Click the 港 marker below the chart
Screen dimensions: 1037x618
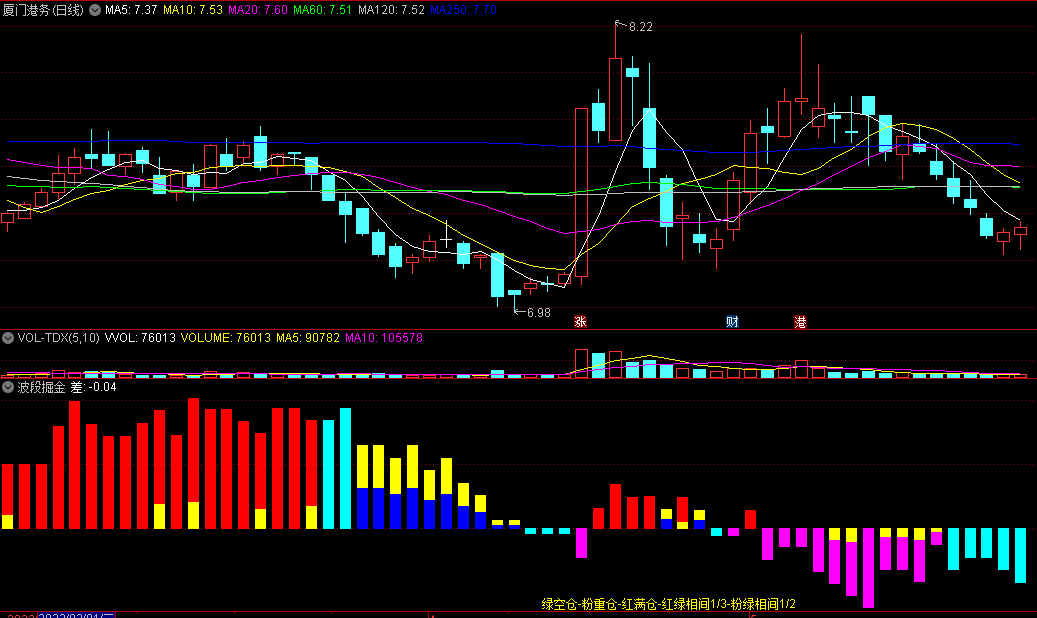click(x=800, y=322)
